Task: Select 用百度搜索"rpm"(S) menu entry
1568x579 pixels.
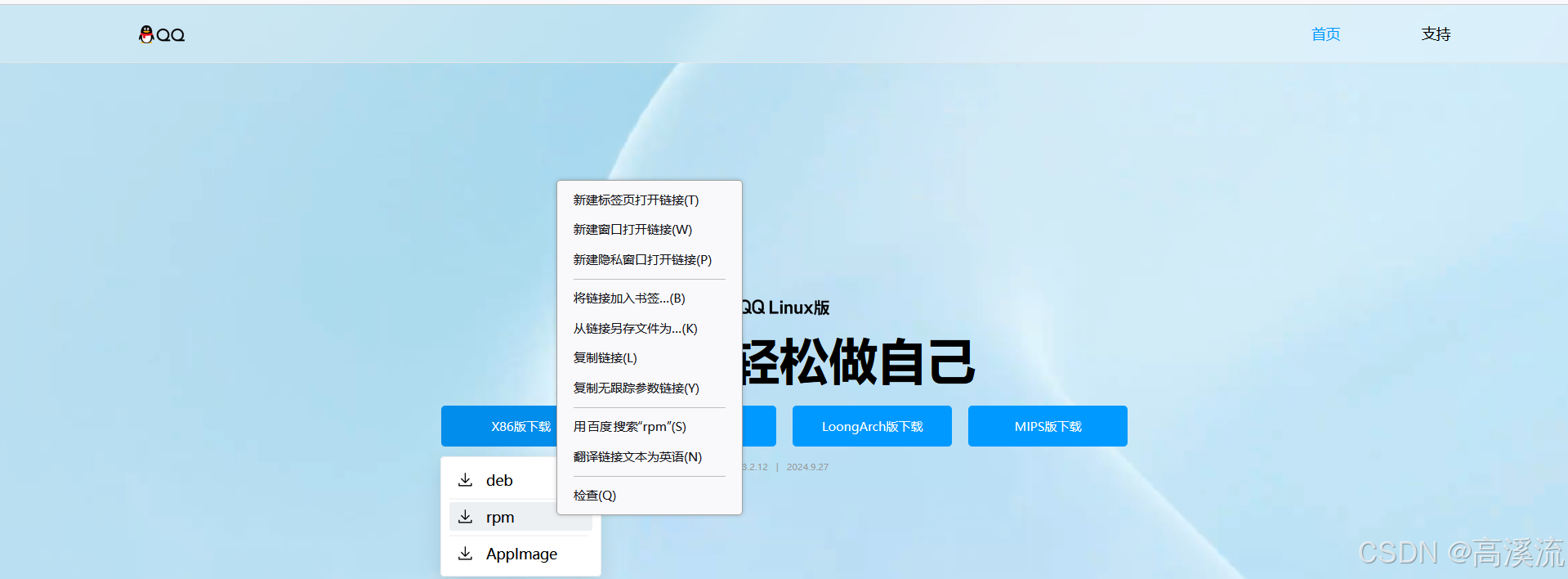Action: click(x=650, y=427)
